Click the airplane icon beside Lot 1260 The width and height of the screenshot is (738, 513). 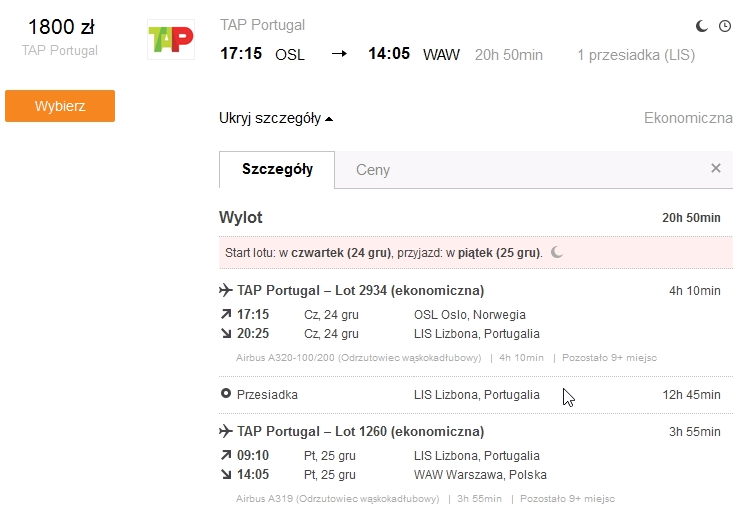point(226,431)
